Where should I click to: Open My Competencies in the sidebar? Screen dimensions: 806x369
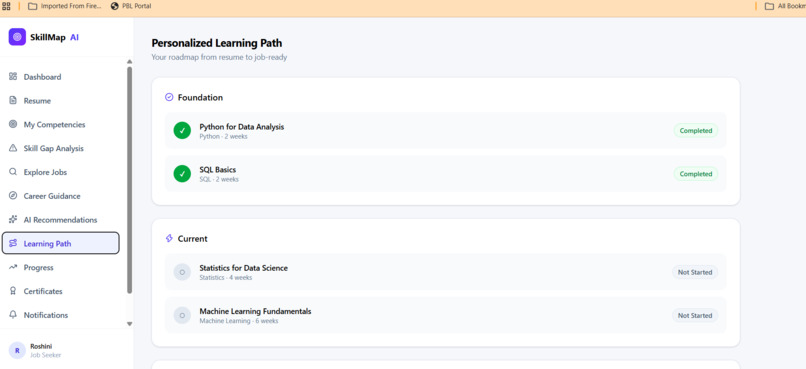[x=61, y=124]
